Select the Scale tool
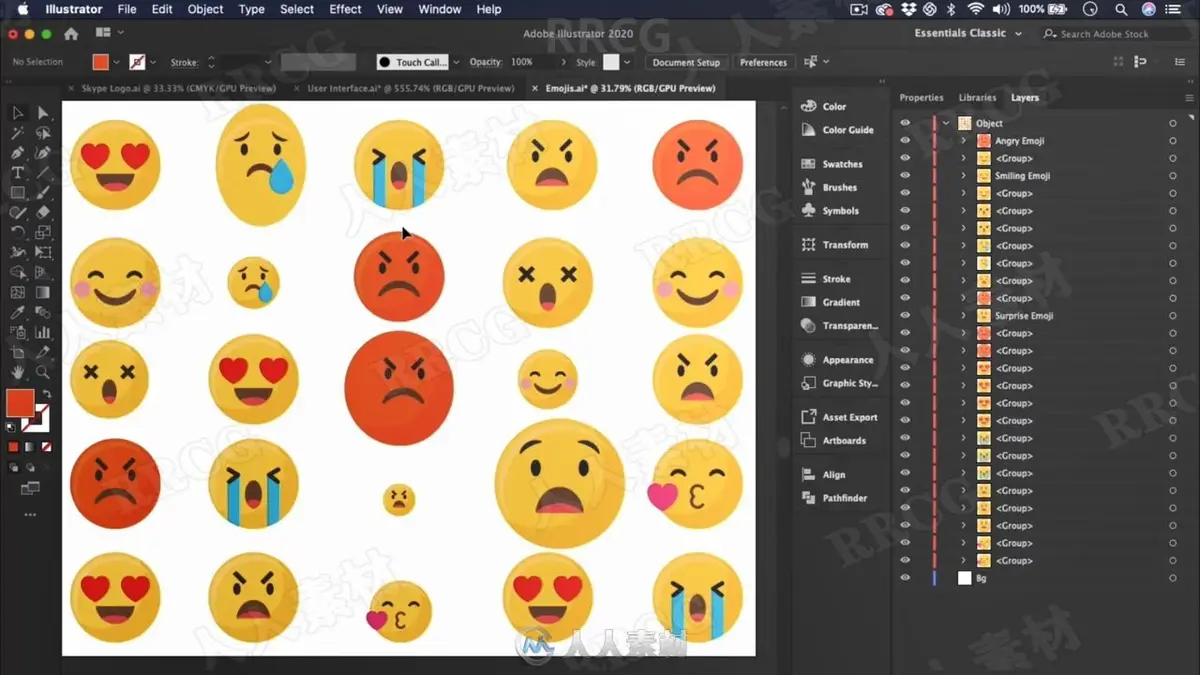The width and height of the screenshot is (1200, 675). [x=43, y=233]
